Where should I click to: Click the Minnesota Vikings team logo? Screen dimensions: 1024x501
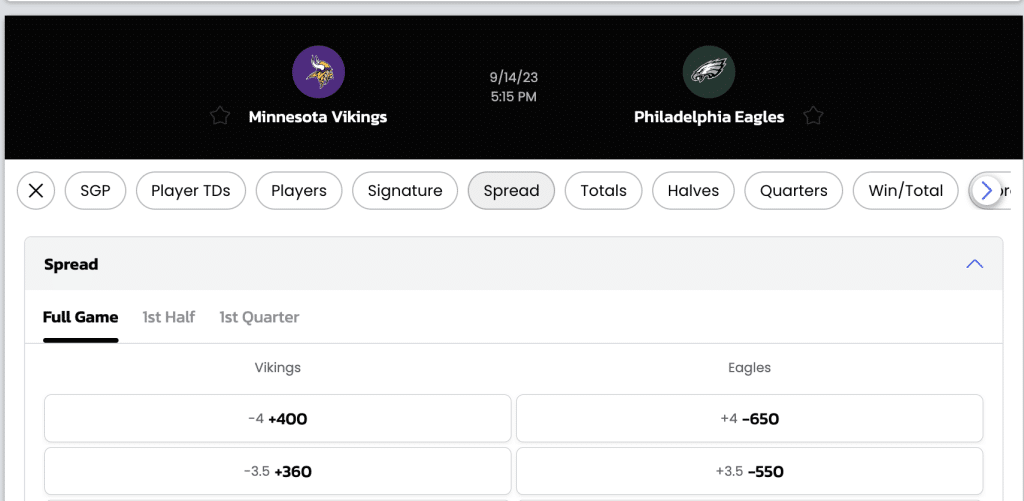(318, 72)
